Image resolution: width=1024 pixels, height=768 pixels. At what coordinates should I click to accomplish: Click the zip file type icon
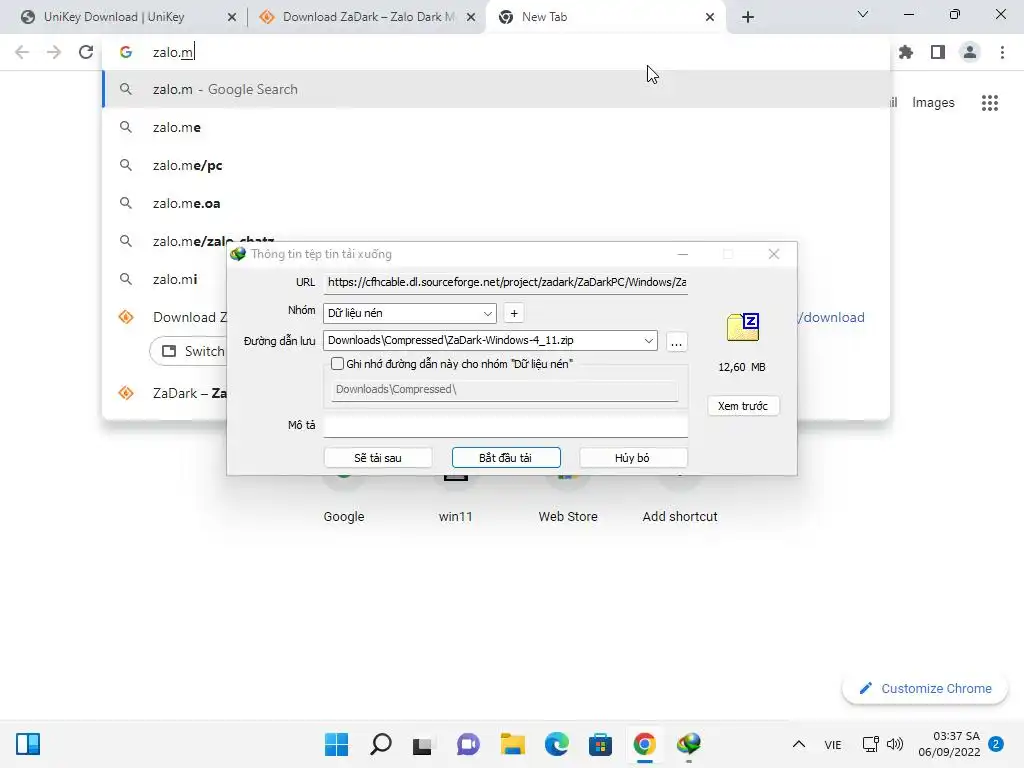(x=743, y=327)
